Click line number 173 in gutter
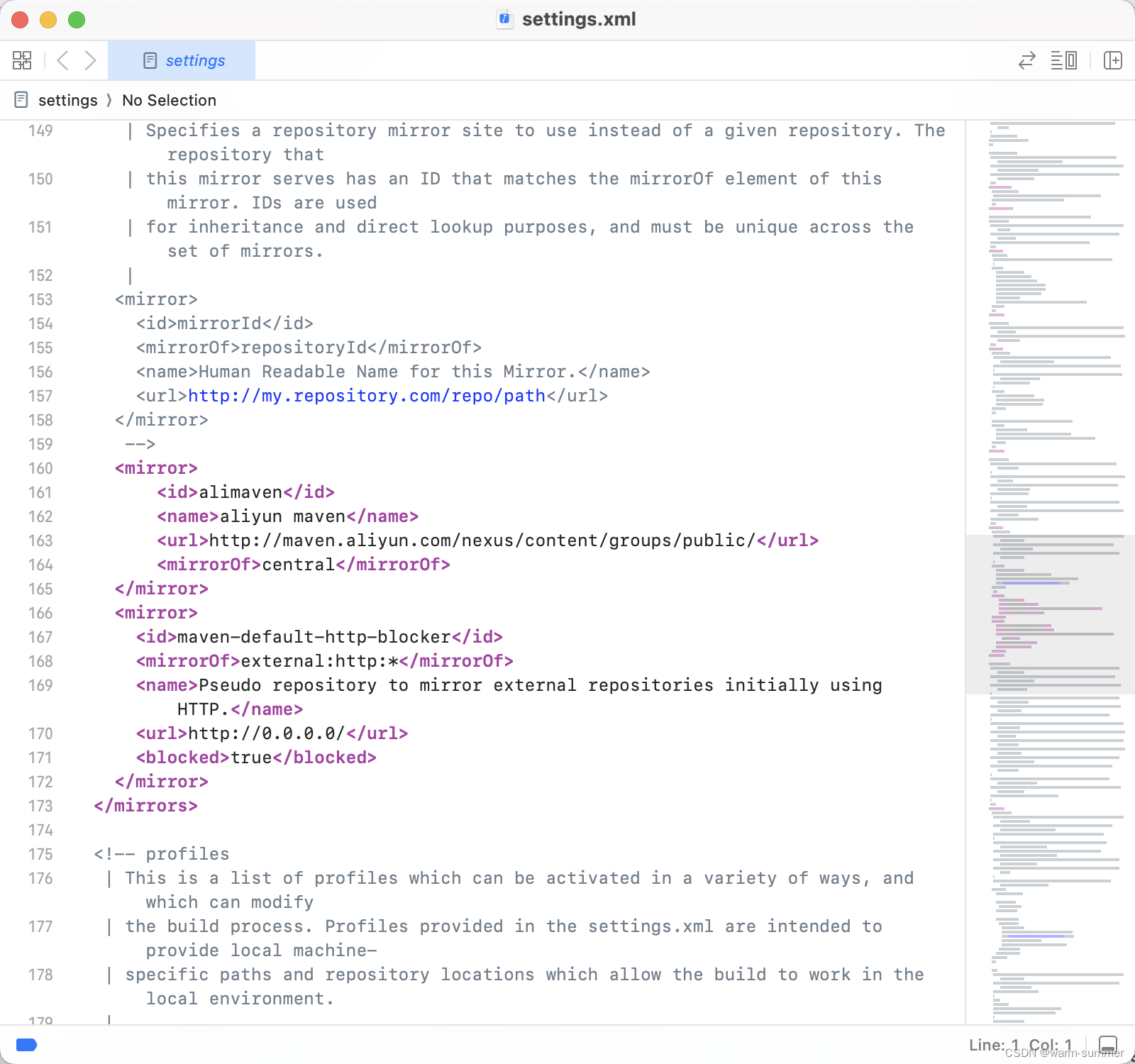Screen dimensions: 1135x1064 pos(40,806)
